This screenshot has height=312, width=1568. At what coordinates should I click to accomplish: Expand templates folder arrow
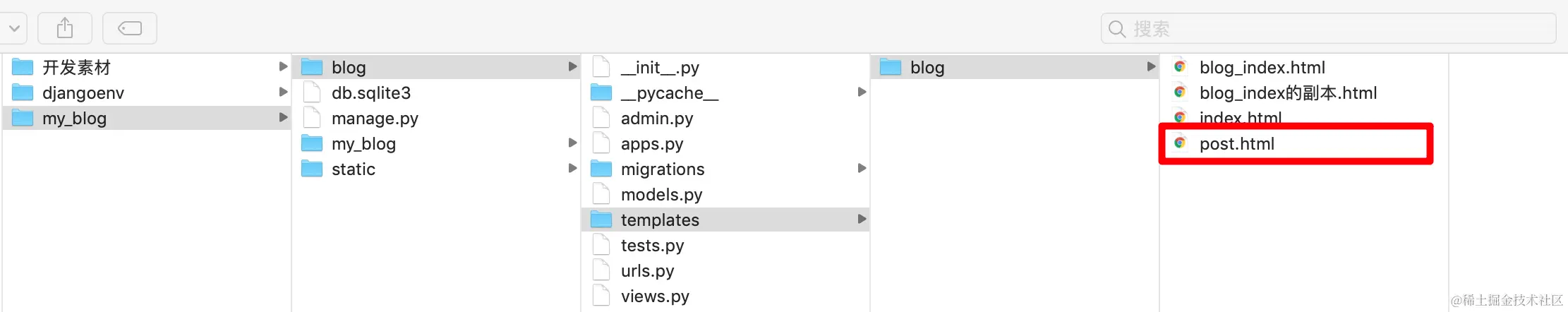point(862,219)
